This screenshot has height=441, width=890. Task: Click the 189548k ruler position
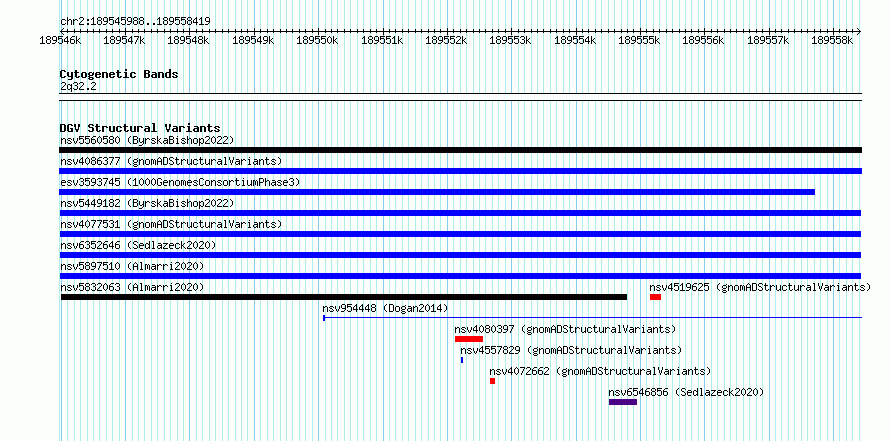188,40
